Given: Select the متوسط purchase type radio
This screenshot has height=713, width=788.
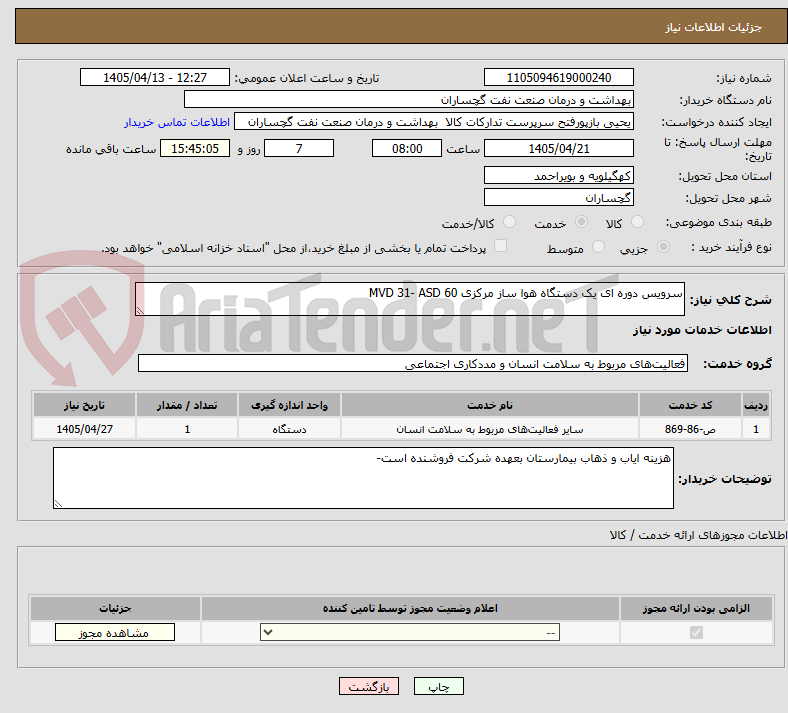Looking at the screenshot, I should (x=598, y=247).
